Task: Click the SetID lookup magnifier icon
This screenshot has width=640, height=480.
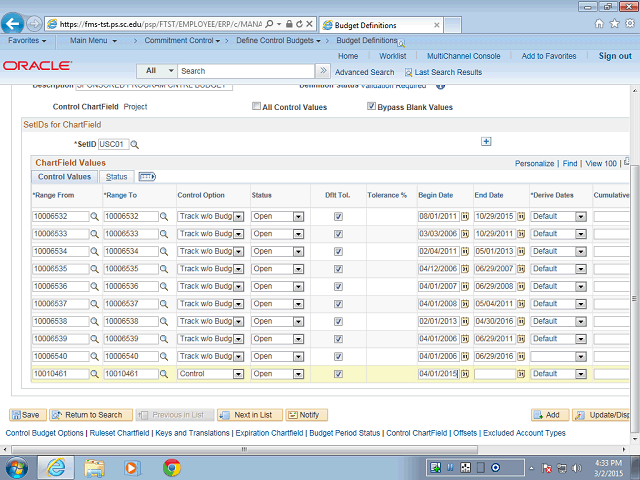Action: (x=135, y=145)
